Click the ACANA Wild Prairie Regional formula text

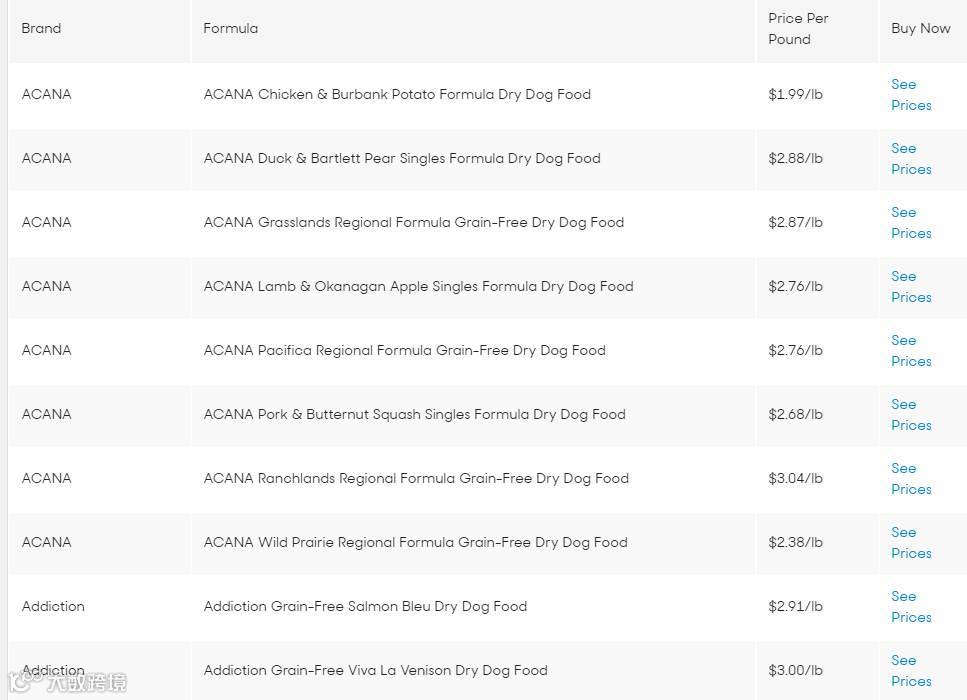click(416, 543)
